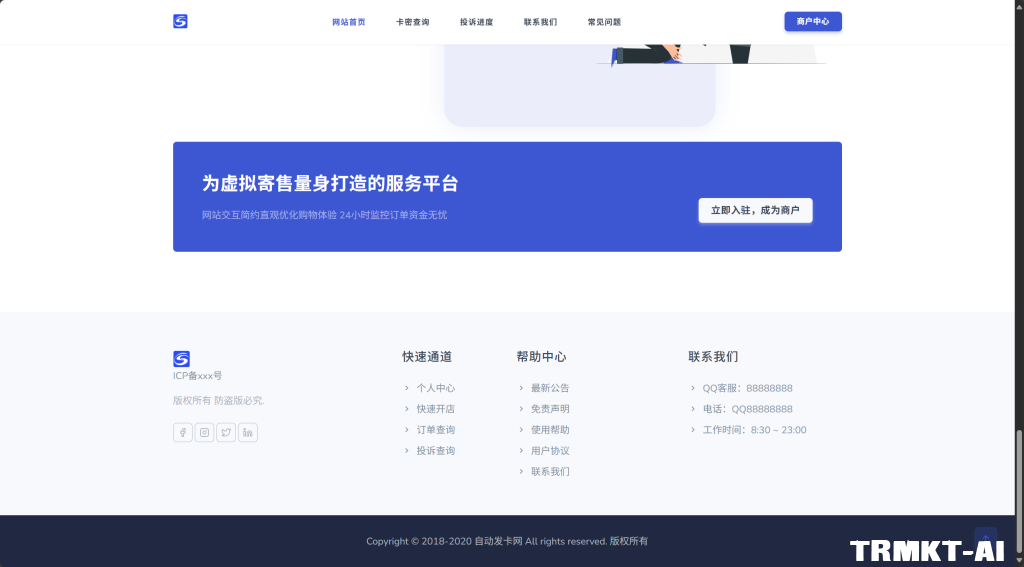Viewport: 1024px width, 567px height.
Task: Go to 网站首页 in the top navigation
Action: (x=349, y=22)
